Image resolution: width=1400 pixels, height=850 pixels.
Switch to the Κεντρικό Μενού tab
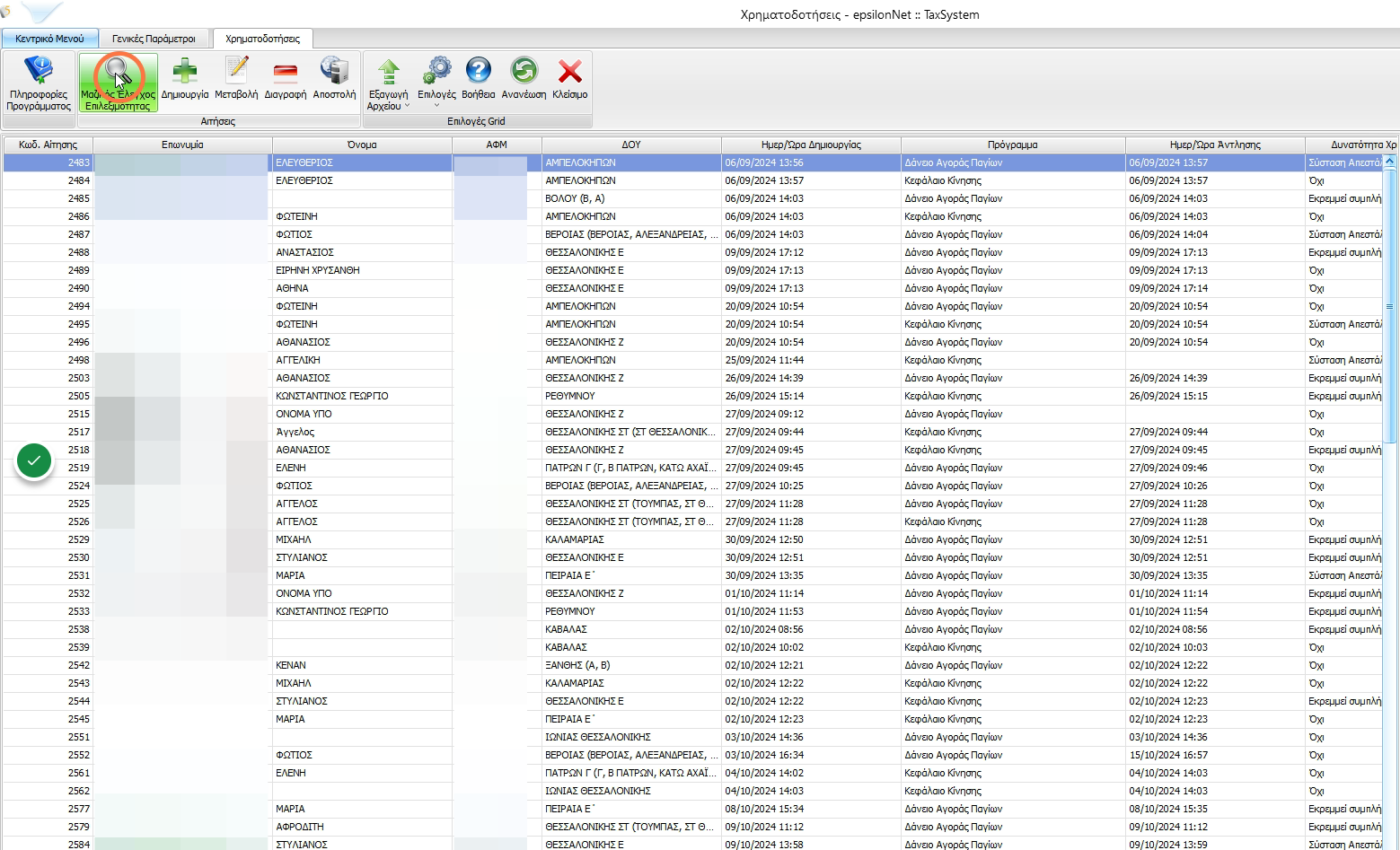pyautogui.click(x=49, y=39)
